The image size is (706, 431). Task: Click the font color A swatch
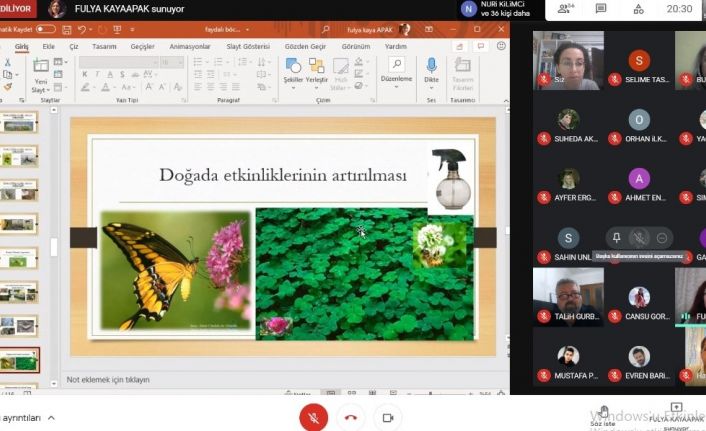point(105,87)
